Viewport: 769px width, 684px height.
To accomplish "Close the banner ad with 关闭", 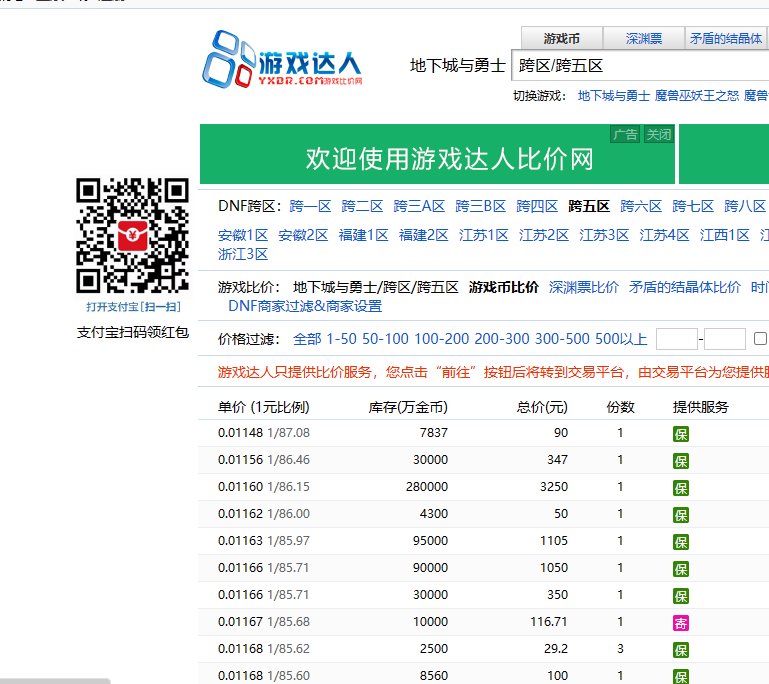I will point(658,134).
